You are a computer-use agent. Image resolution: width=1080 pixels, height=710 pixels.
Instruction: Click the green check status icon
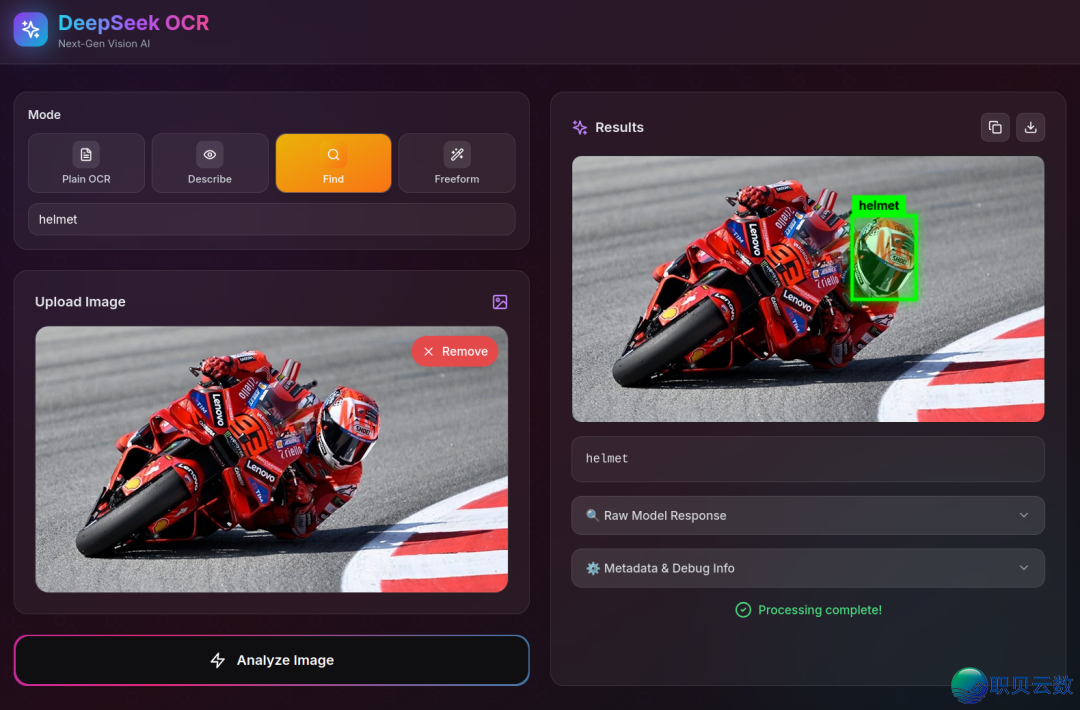743,609
